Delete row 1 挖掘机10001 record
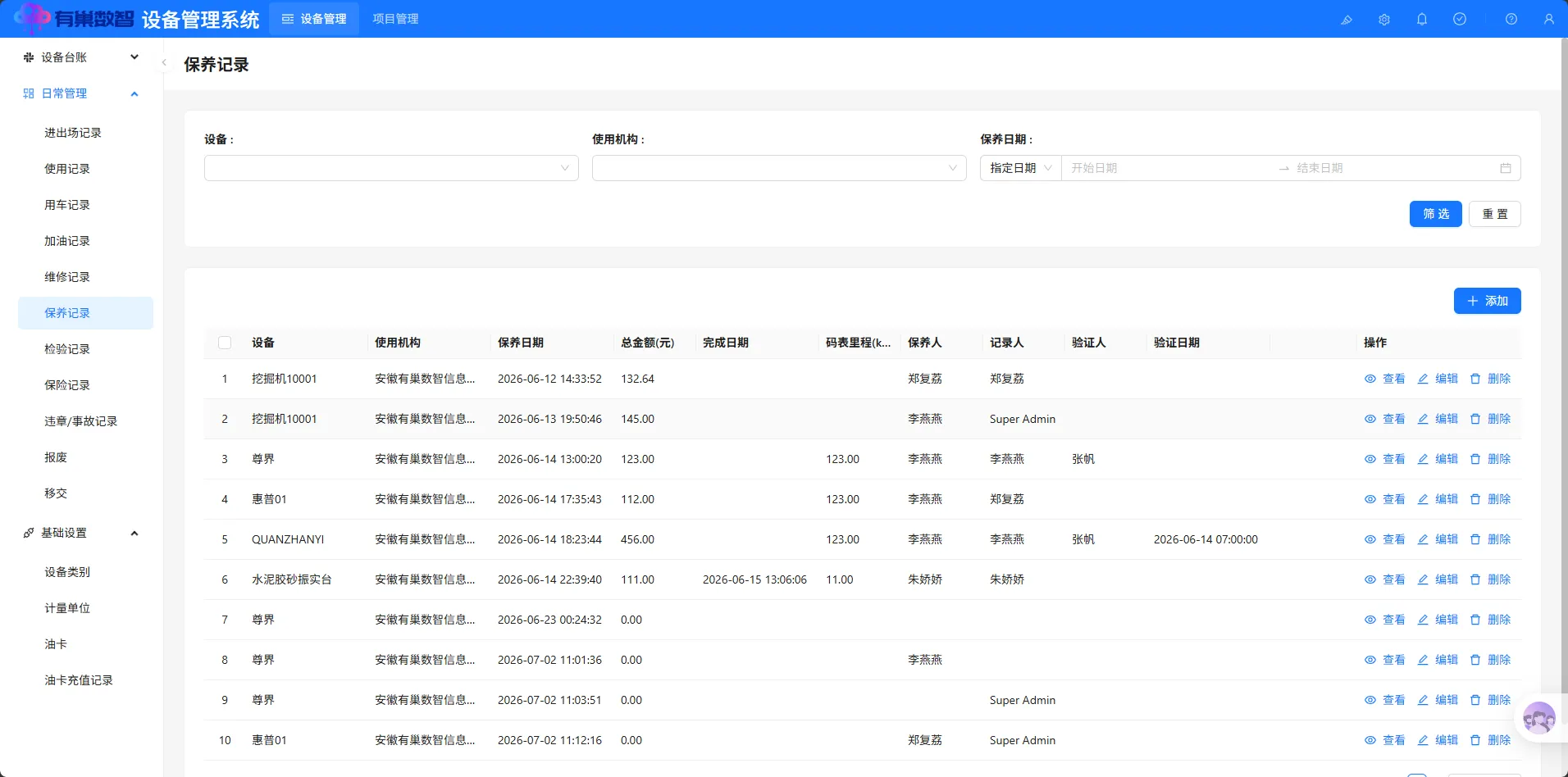The width and height of the screenshot is (1568, 777). [x=1490, y=379]
